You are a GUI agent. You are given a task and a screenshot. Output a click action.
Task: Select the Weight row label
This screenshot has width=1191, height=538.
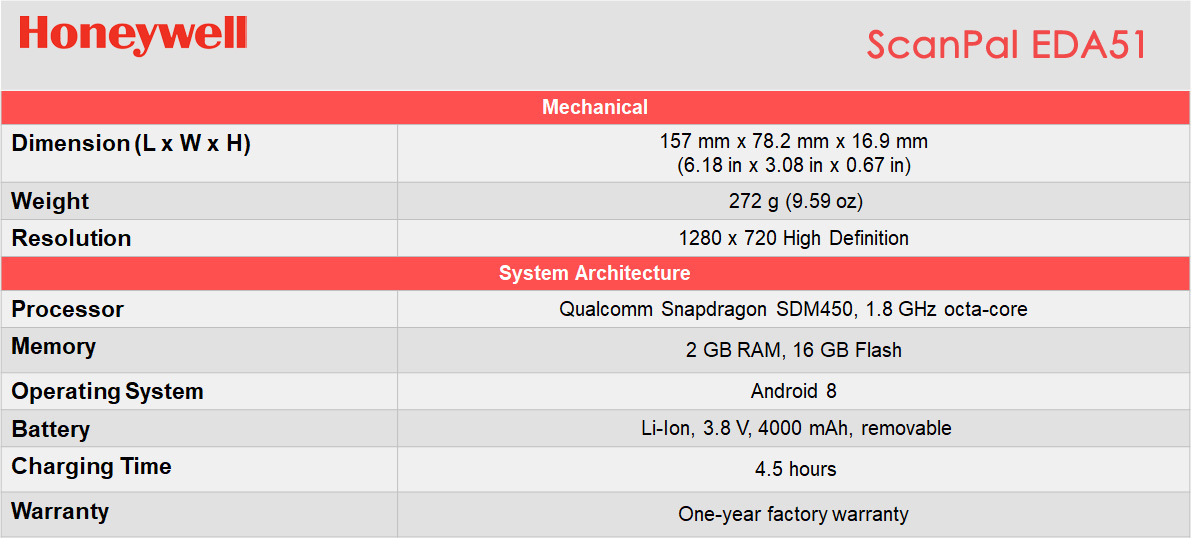(50, 202)
